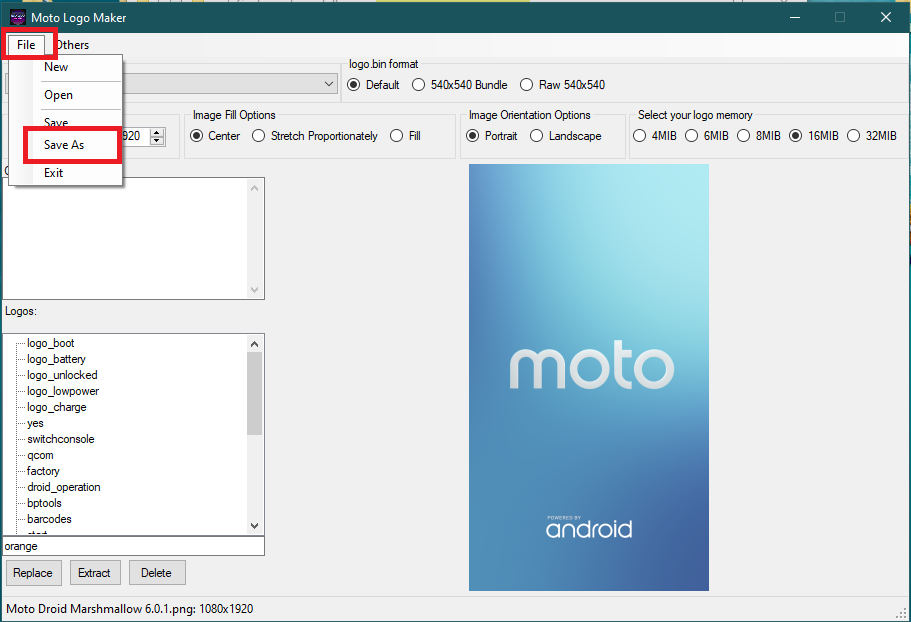
Task: Click Logos list scrollbar down arrow
Action: [x=254, y=526]
